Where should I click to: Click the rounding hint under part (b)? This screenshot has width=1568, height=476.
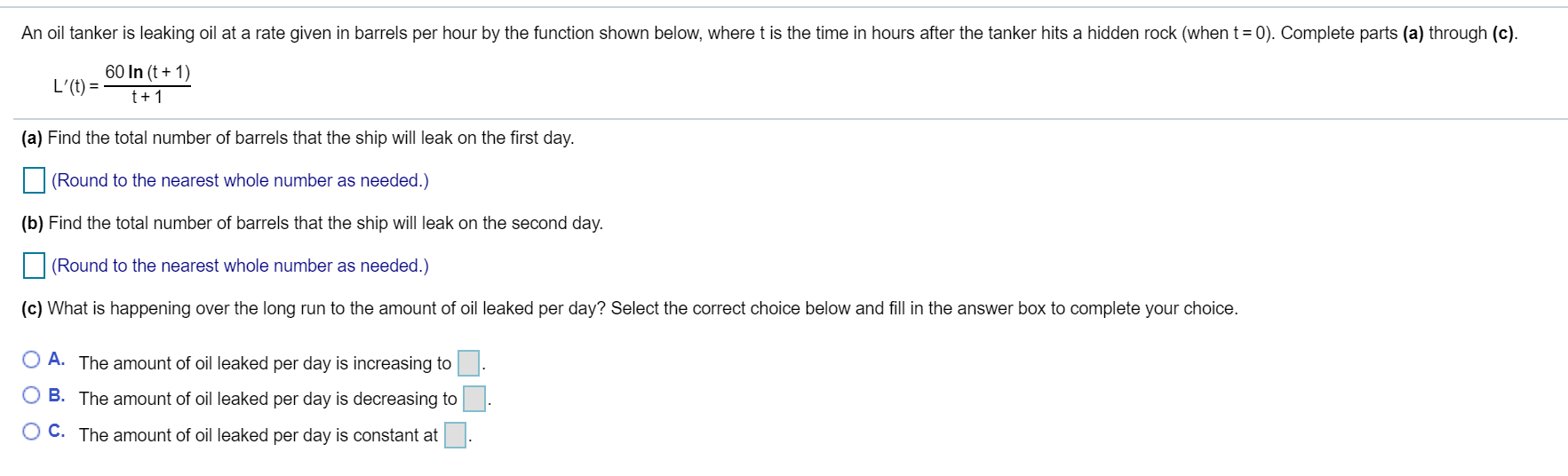[x=240, y=266]
